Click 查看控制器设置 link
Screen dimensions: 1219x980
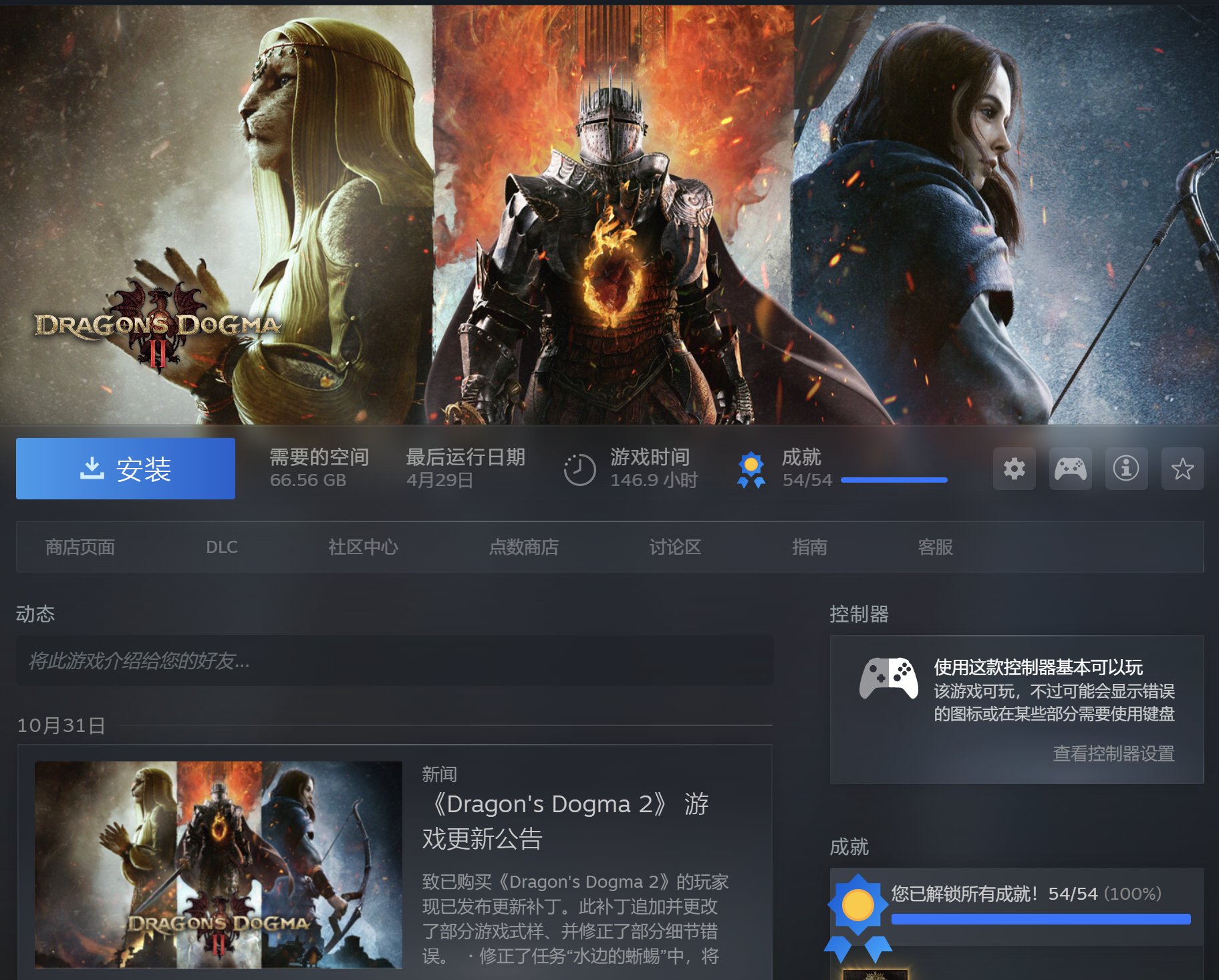pos(1113,753)
